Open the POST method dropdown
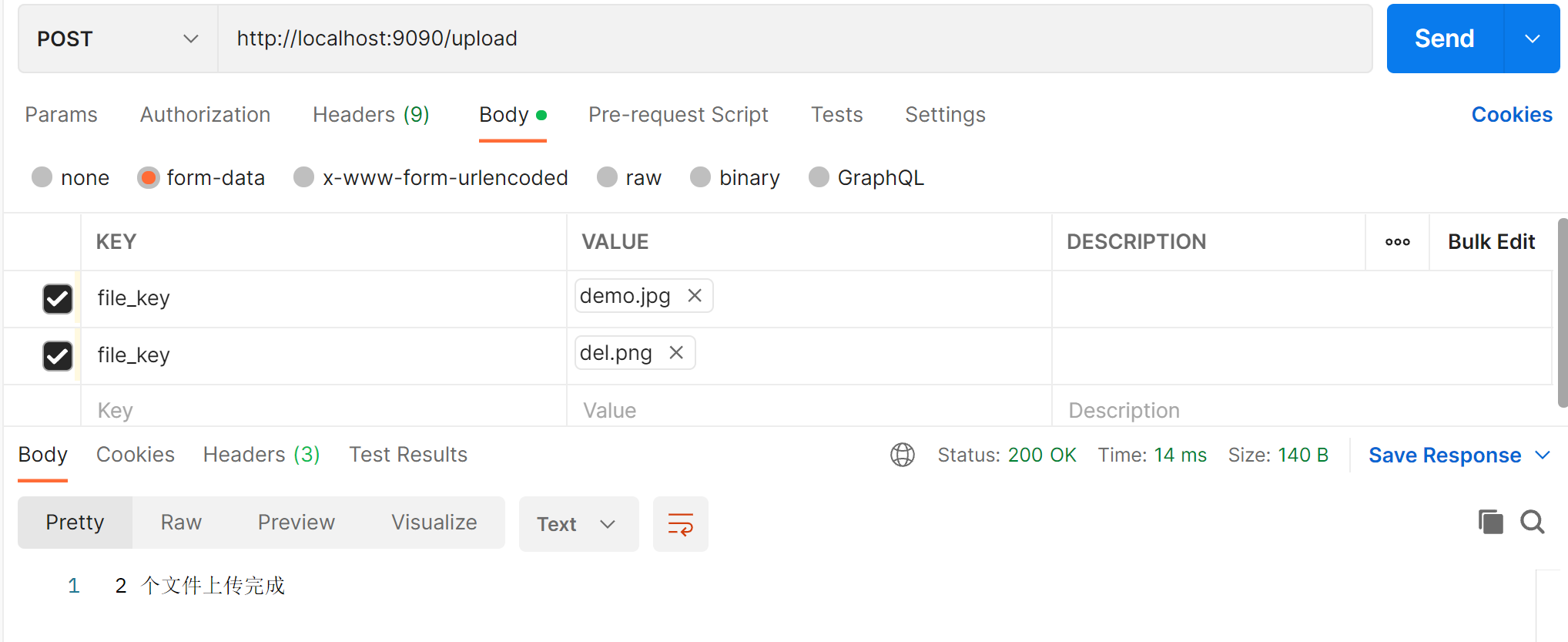The height and width of the screenshot is (642, 1568). tap(118, 39)
